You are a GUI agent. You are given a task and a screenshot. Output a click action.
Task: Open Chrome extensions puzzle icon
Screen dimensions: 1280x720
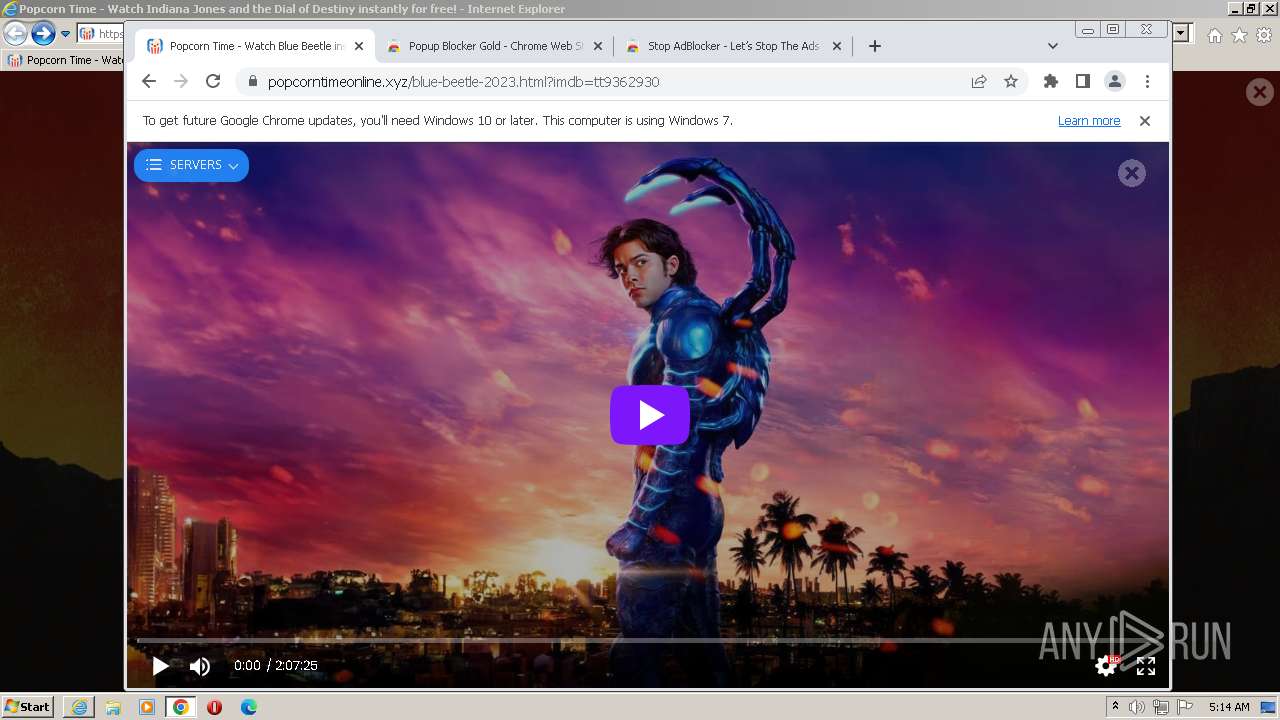coord(1051,82)
